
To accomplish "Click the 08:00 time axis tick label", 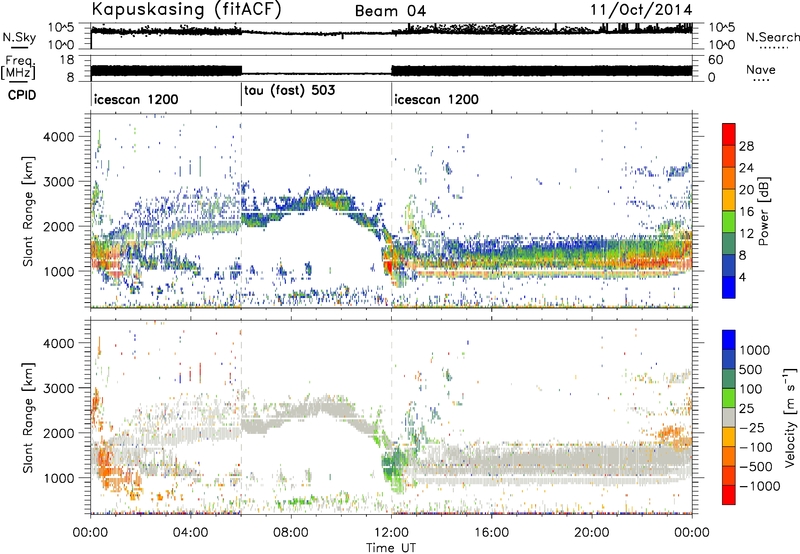I will click(x=291, y=532).
